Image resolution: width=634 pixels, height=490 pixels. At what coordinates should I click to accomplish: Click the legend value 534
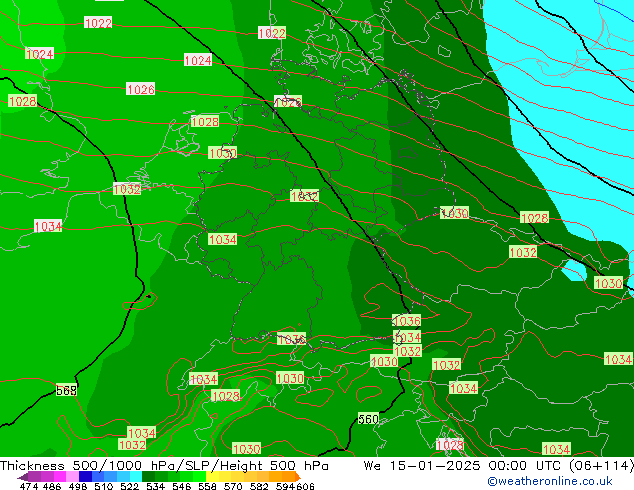156,486
